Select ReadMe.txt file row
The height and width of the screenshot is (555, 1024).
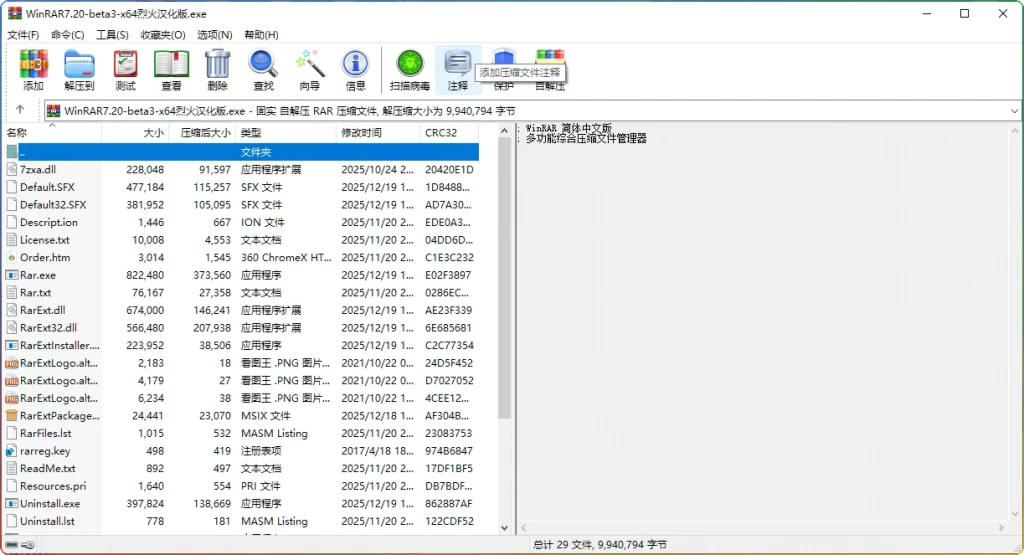[242, 468]
